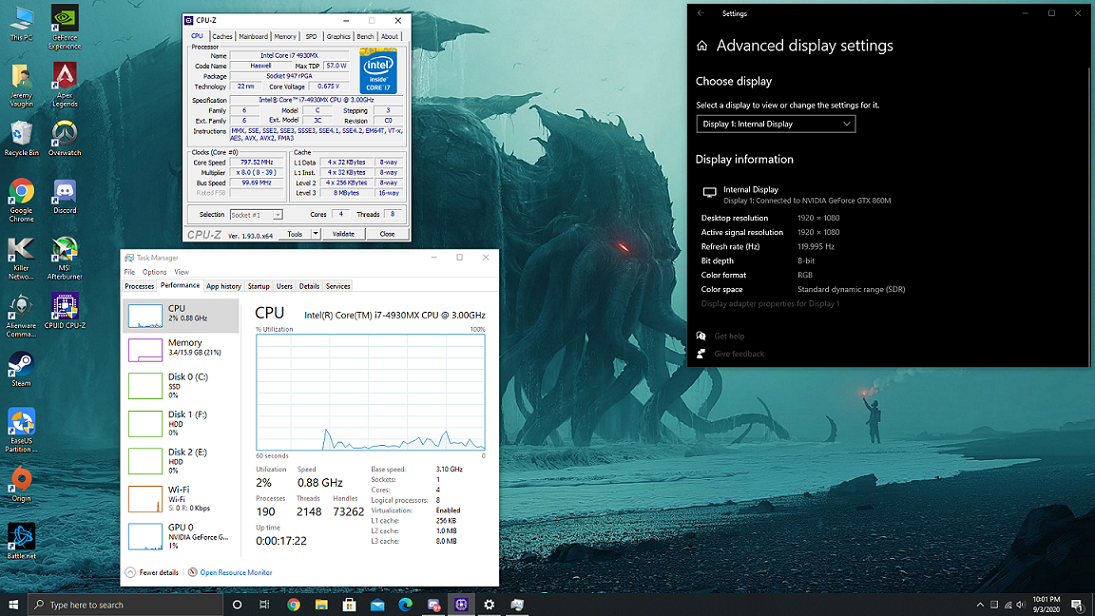Launch Discord desktop shortcut
The width and height of the screenshot is (1095, 616).
(x=65, y=197)
